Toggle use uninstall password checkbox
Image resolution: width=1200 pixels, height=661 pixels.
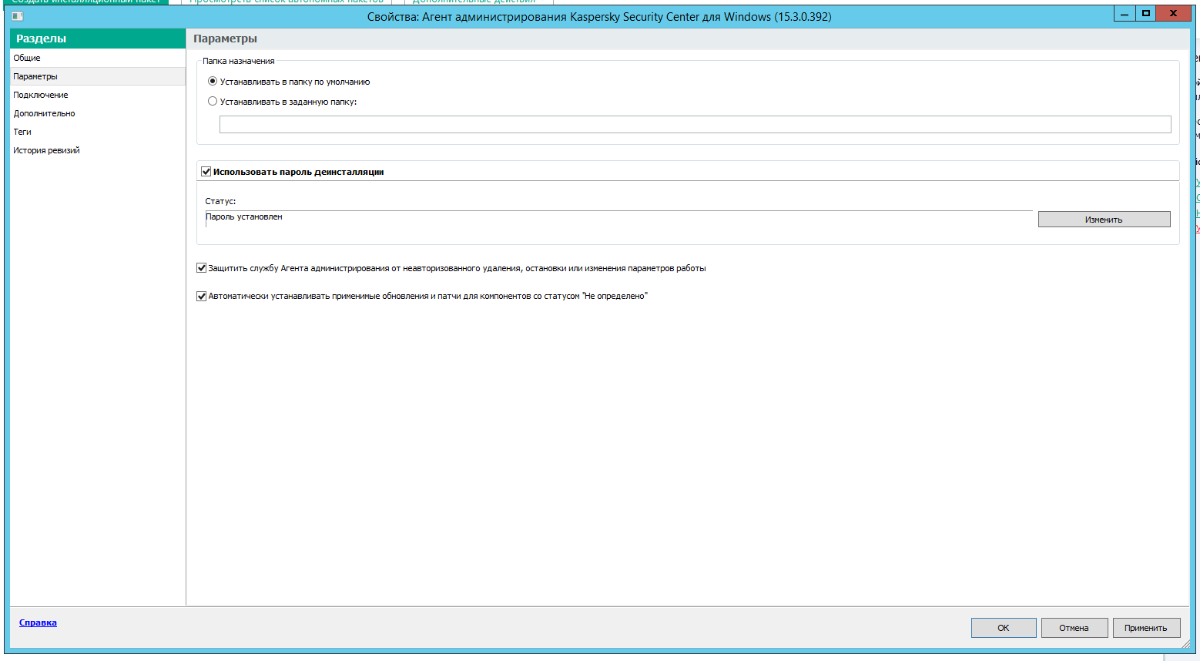[206, 172]
